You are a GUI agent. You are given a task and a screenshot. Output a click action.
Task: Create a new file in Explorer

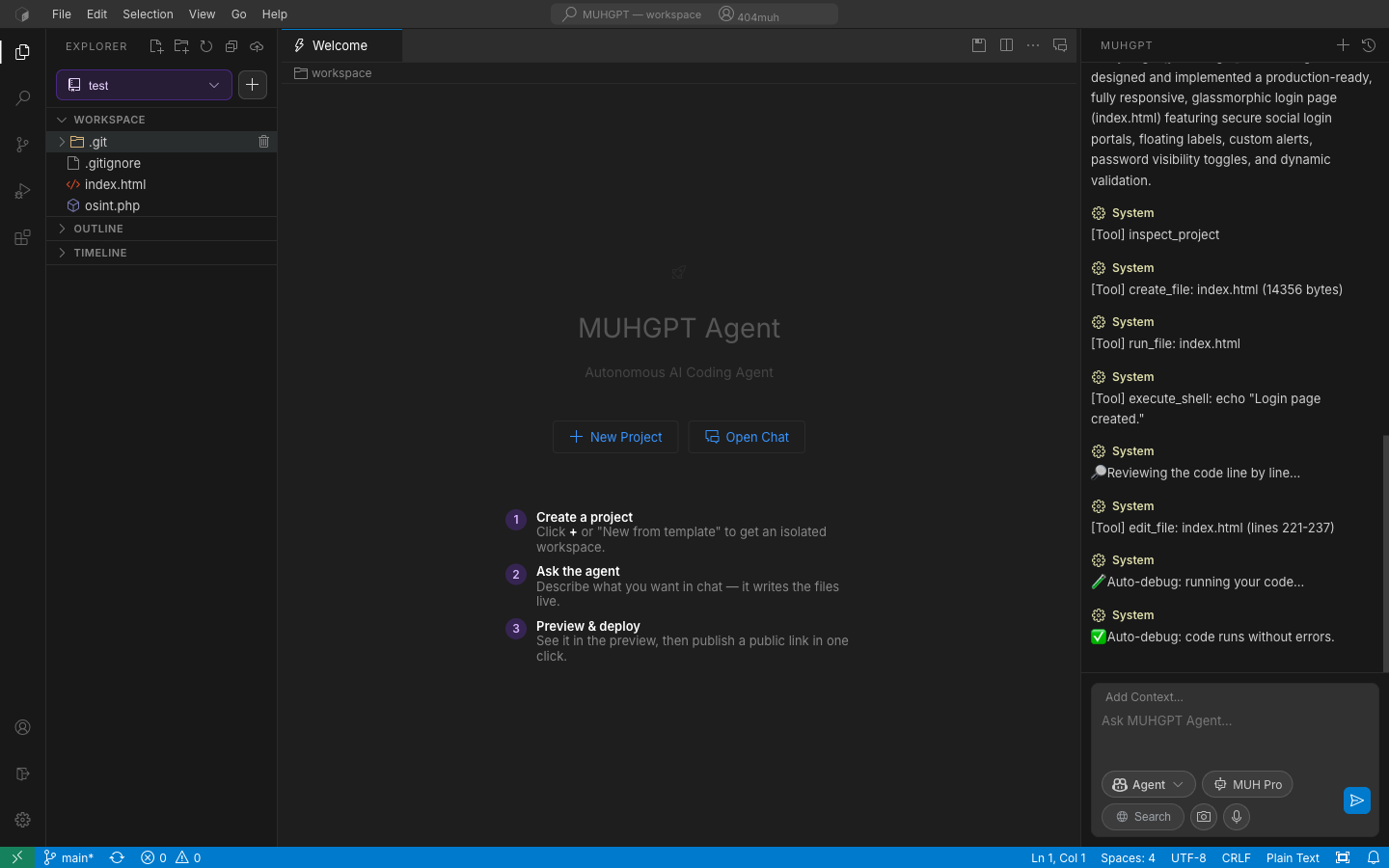[x=156, y=46]
